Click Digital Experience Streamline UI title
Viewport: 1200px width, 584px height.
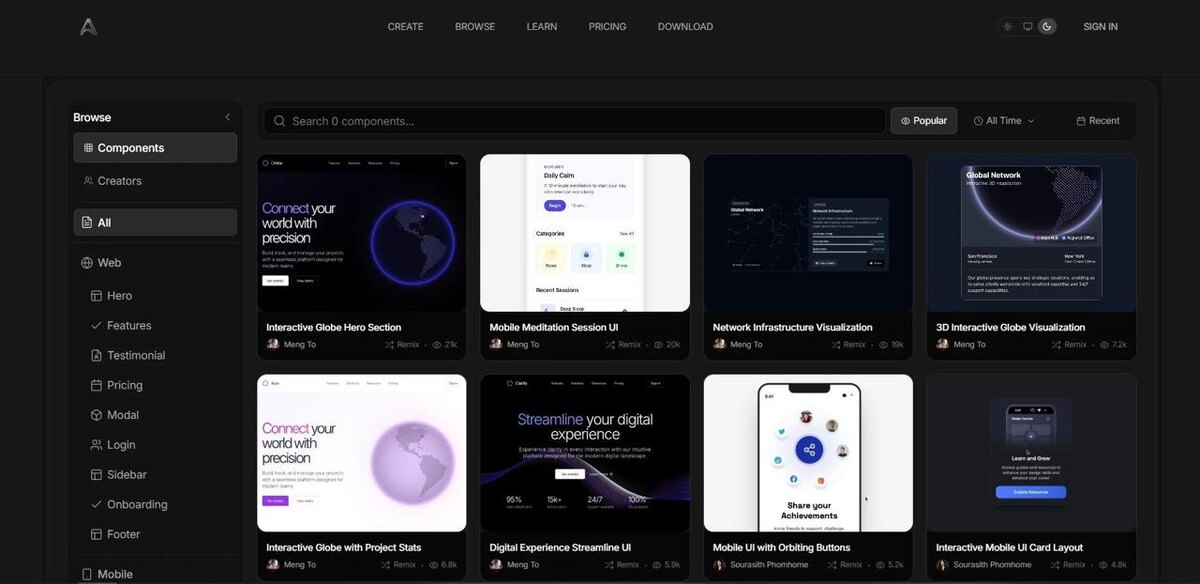pos(560,548)
